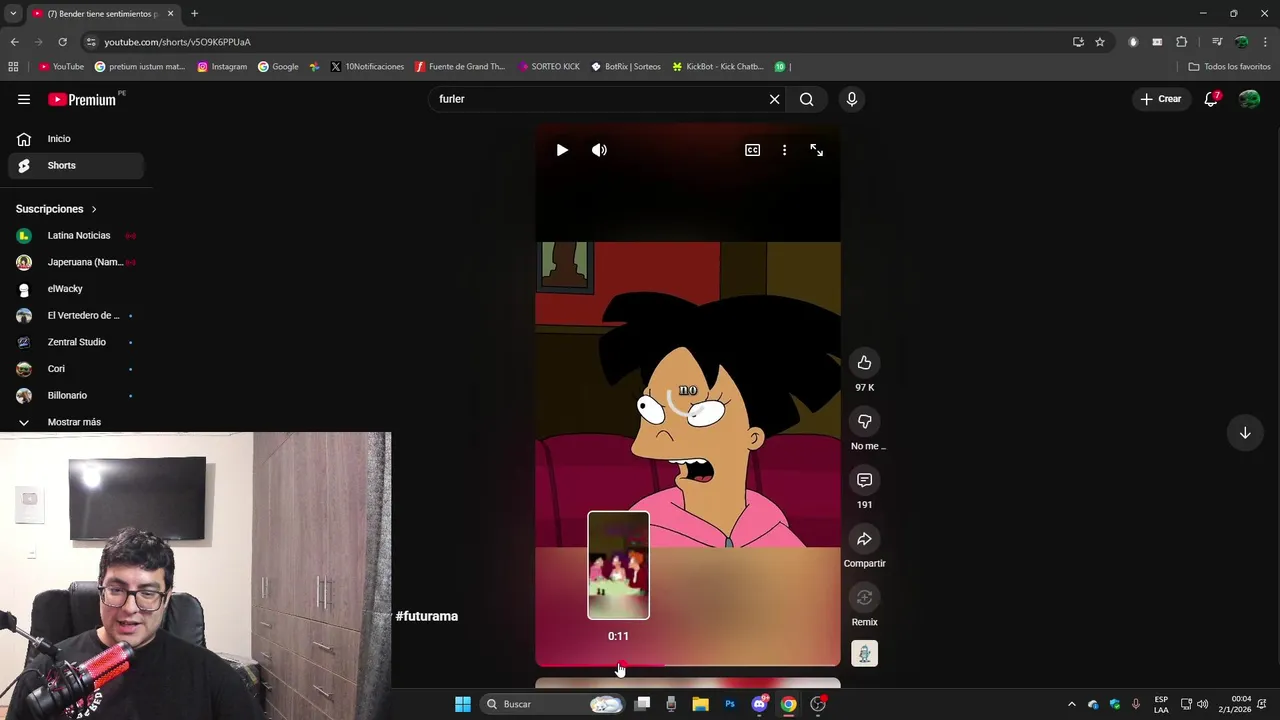
Task: Go back in the browser
Action: coord(14,42)
